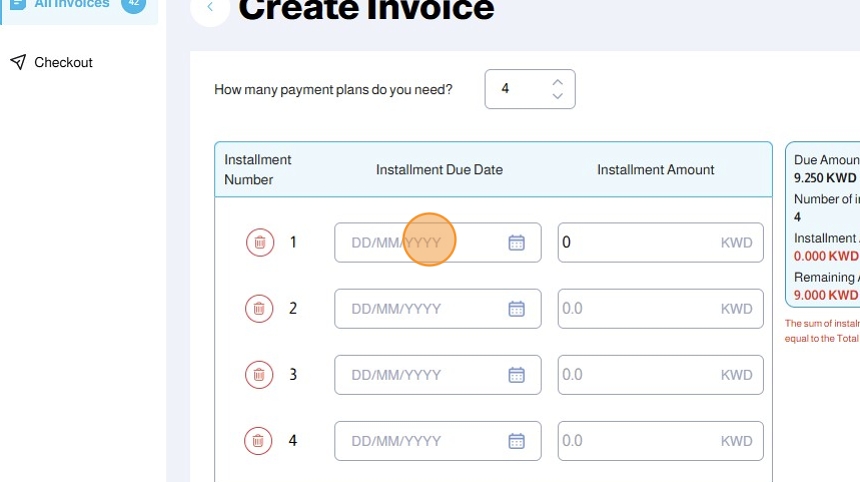Image resolution: width=860 pixels, height=482 pixels.
Task: Edit installment 1 amount field
Action: (638, 242)
